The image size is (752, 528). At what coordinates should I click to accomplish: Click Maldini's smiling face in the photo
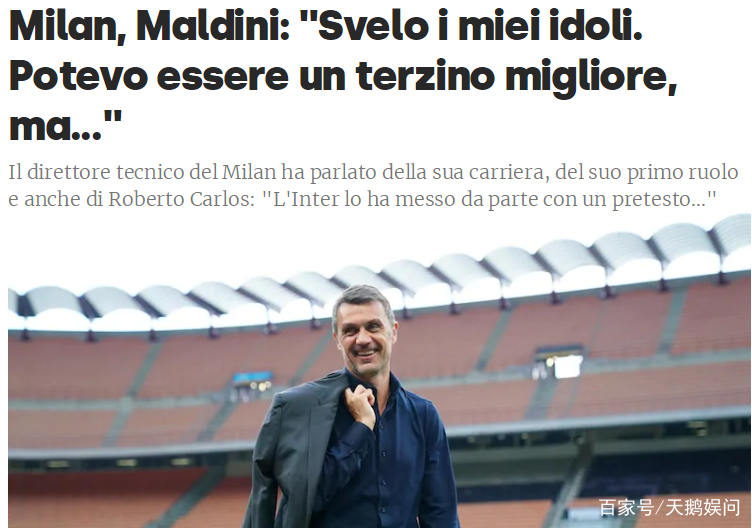[x=364, y=337]
